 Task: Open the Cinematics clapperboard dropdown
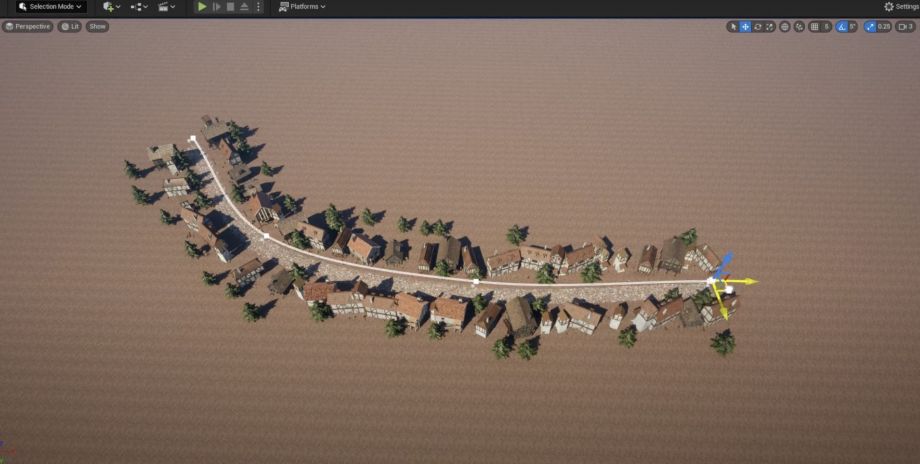[167, 7]
